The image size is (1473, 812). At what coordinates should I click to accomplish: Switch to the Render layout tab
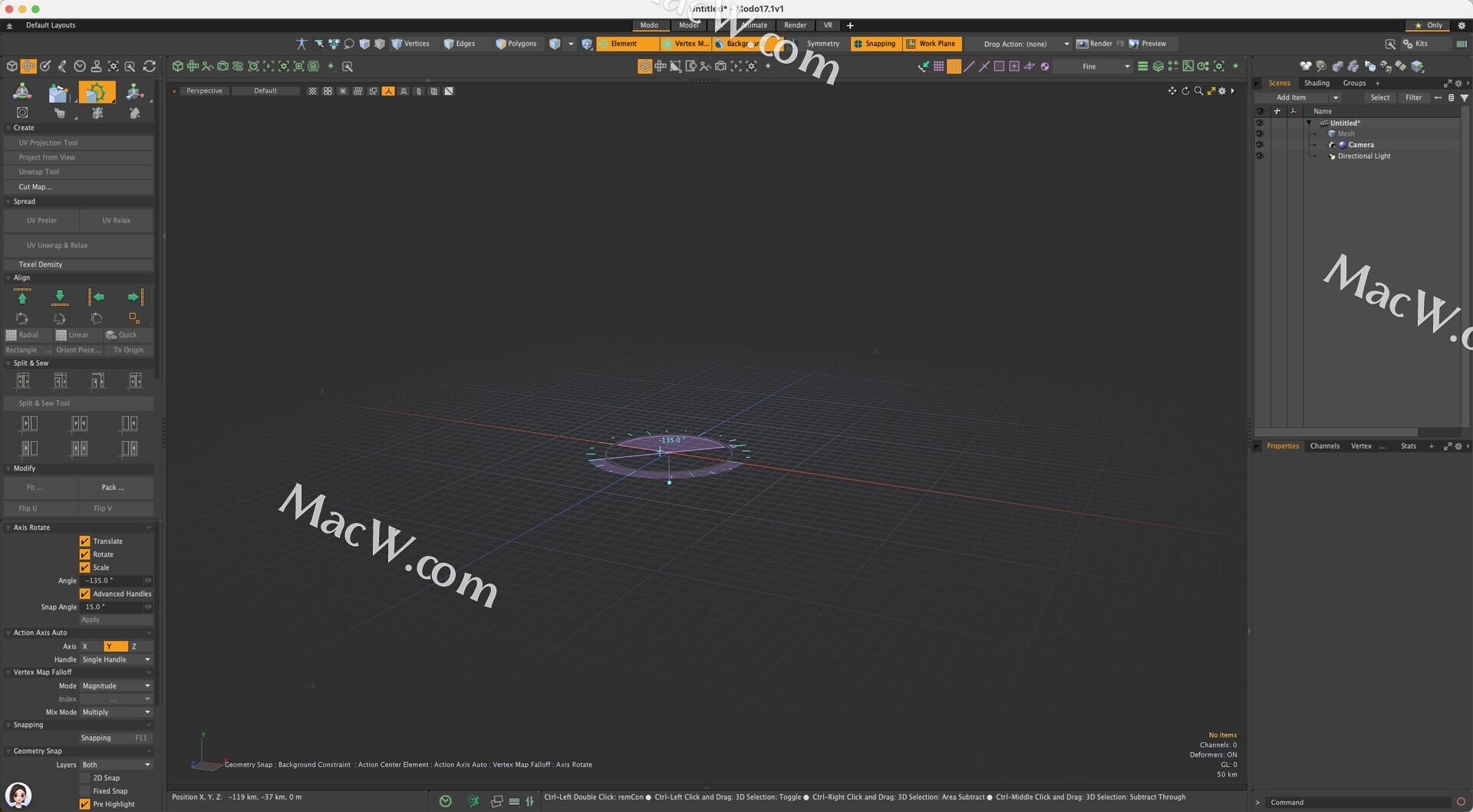click(x=795, y=25)
